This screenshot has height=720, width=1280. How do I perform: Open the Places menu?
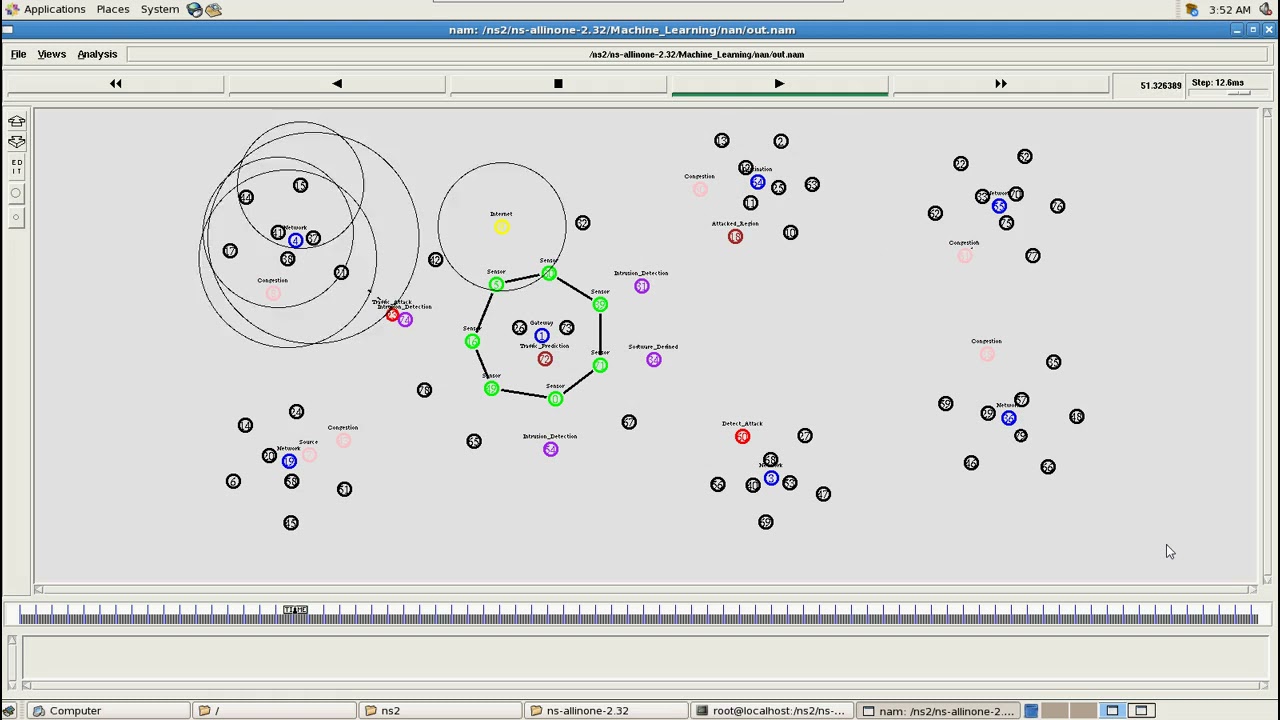click(112, 9)
